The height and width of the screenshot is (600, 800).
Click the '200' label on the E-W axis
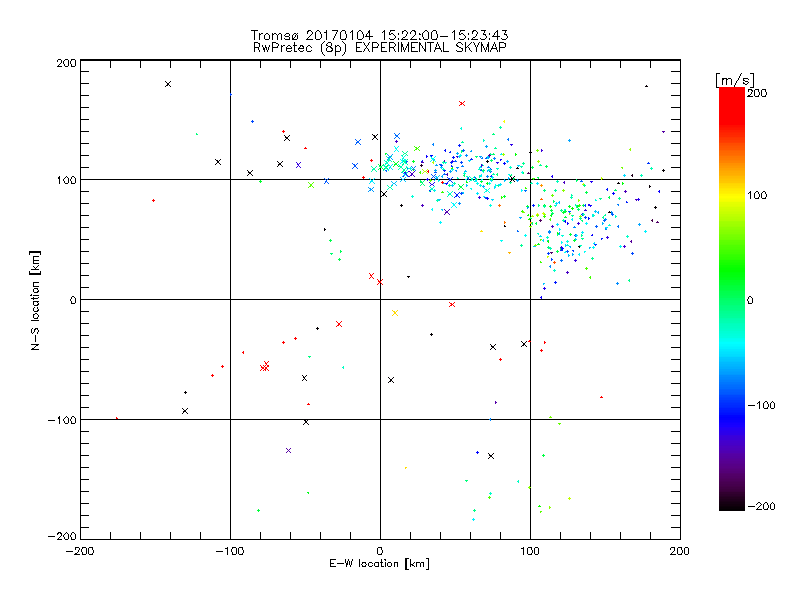680,551
